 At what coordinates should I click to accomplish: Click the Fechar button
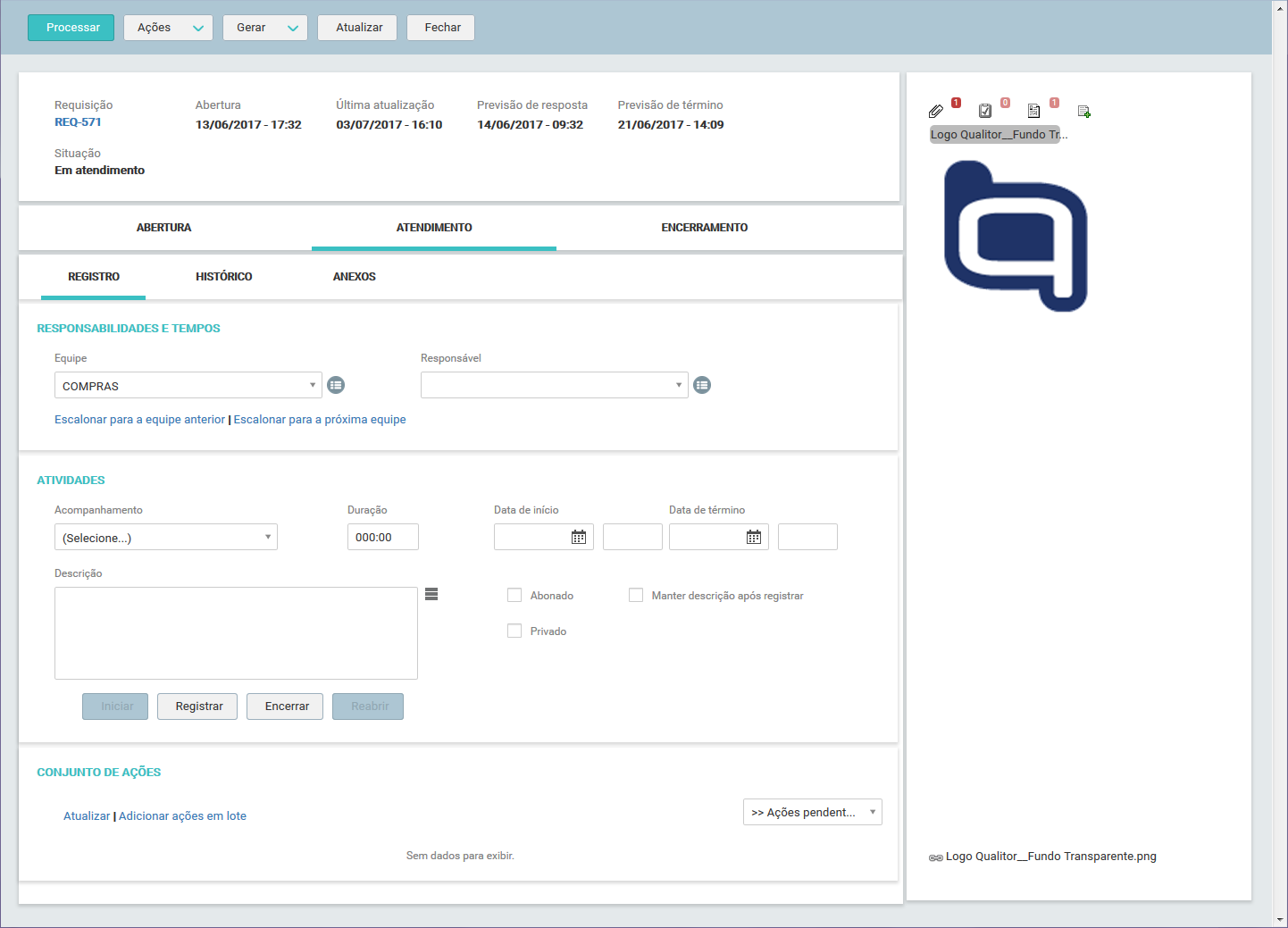click(440, 28)
